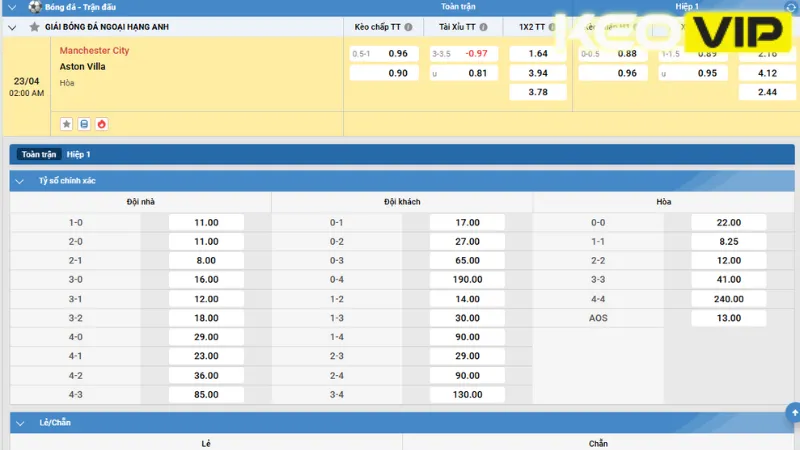Bet on Manchester City 1X2 odds 1.64
The width and height of the screenshot is (800, 450).
click(538, 53)
